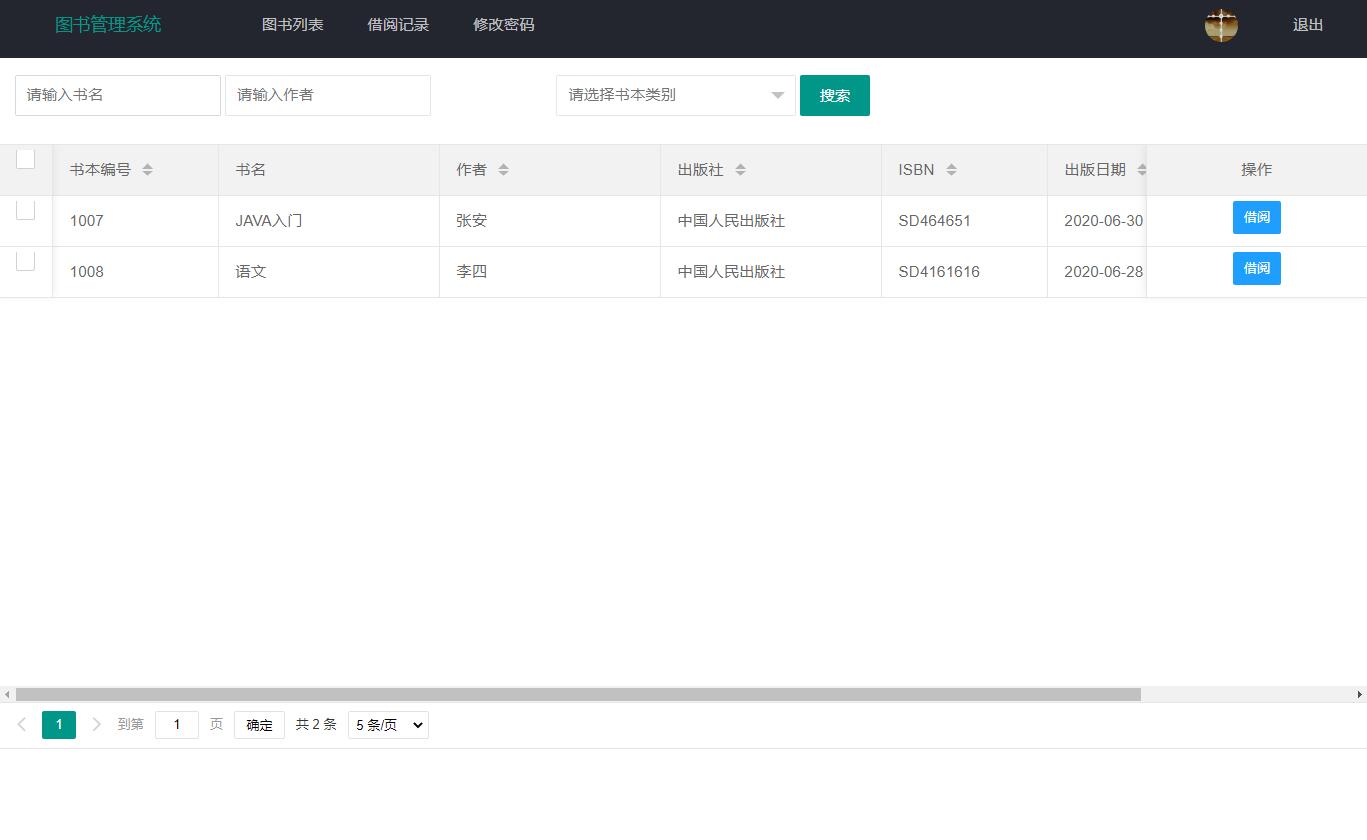Viewport: 1367px width, 840px height.
Task: Sort table by 书本编号 column
Action: [148, 169]
